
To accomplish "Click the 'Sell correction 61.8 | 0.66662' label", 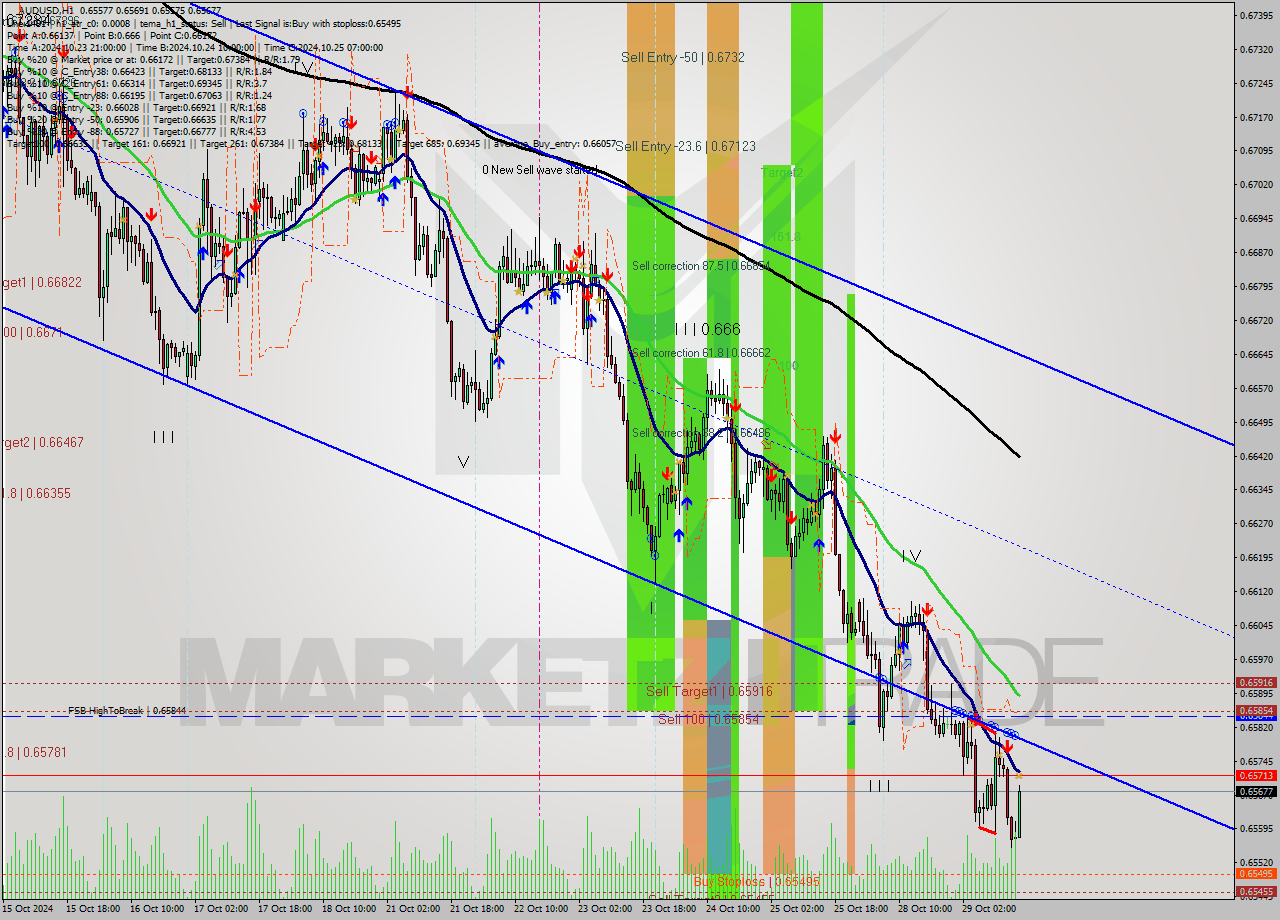I will point(700,353).
